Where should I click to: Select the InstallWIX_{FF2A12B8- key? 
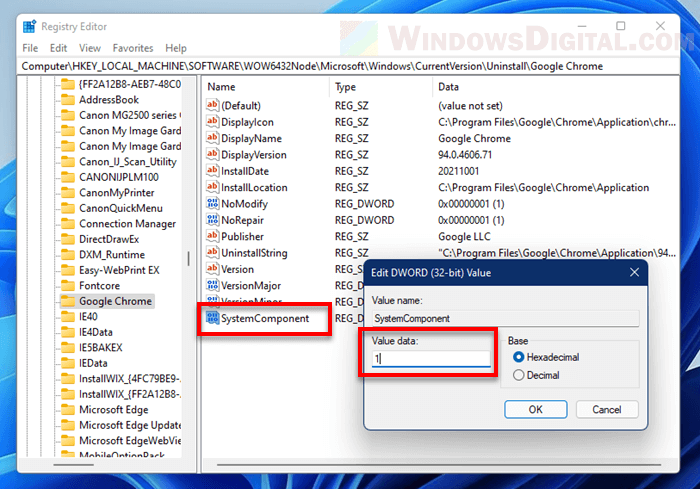click(129, 394)
